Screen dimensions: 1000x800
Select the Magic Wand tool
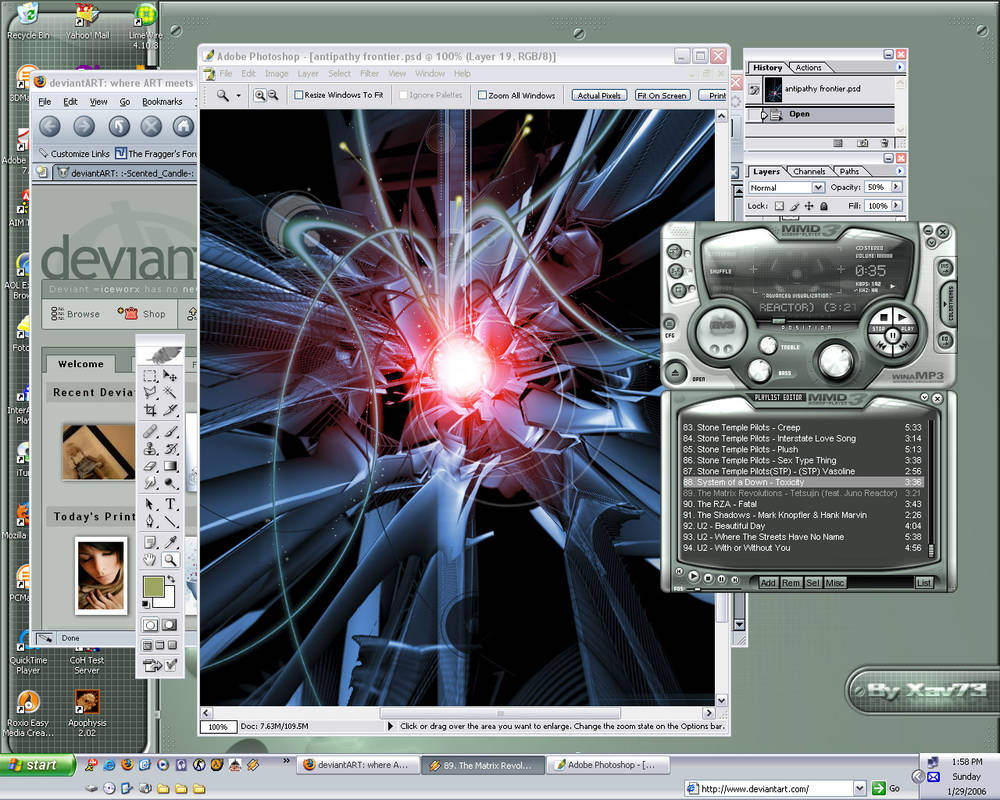point(170,392)
